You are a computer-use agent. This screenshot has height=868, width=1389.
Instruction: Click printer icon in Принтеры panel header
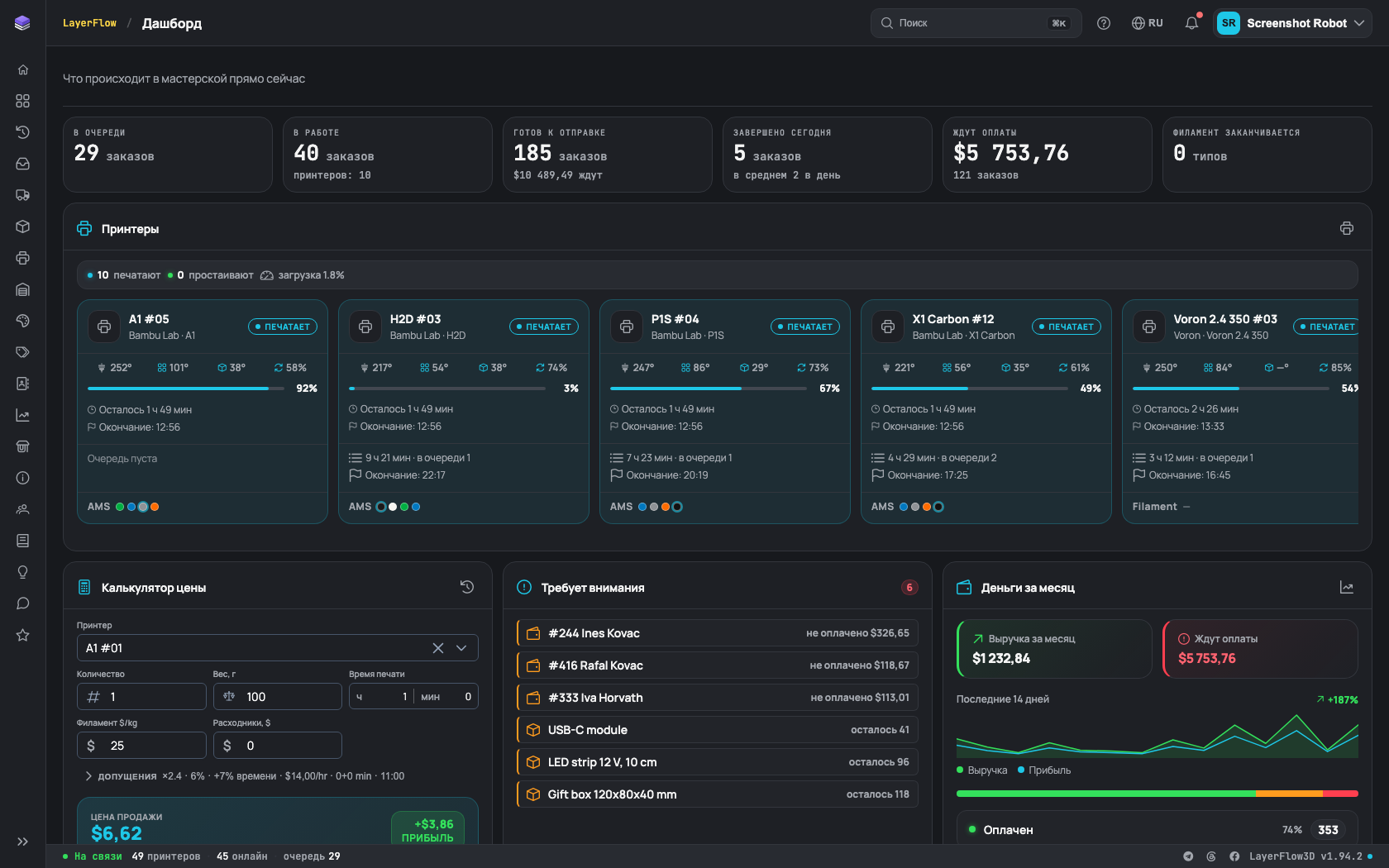point(1347,228)
